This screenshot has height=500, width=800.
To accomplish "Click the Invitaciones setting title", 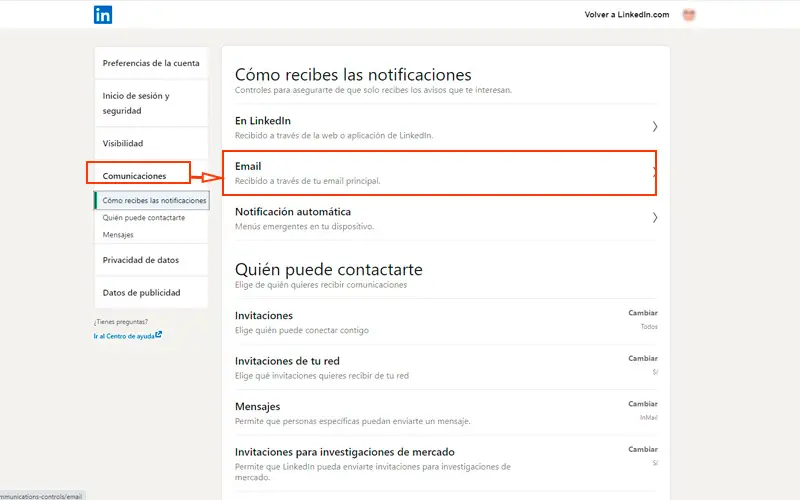I will click(x=264, y=316).
